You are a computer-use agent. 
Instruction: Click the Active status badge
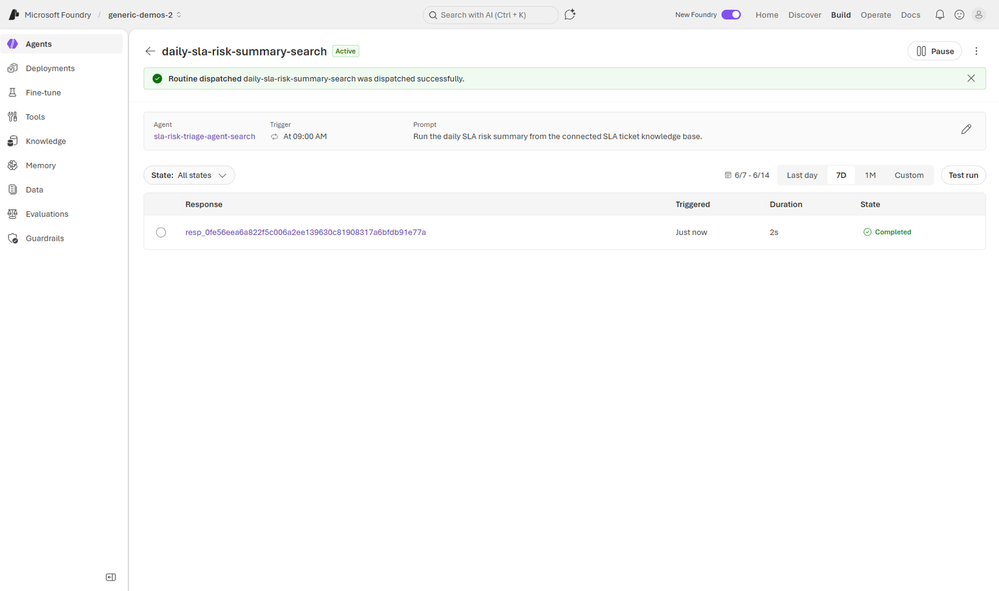(x=345, y=51)
